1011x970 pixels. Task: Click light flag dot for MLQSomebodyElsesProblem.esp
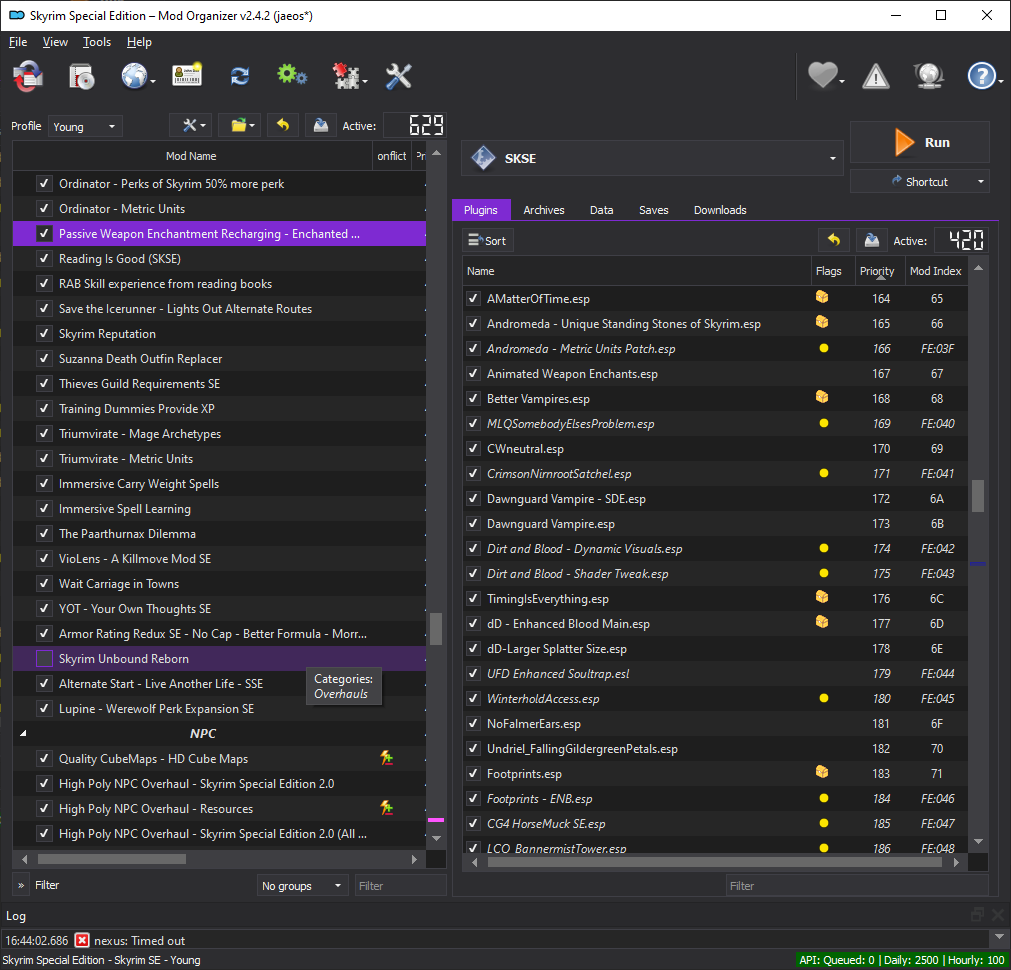(x=823, y=424)
